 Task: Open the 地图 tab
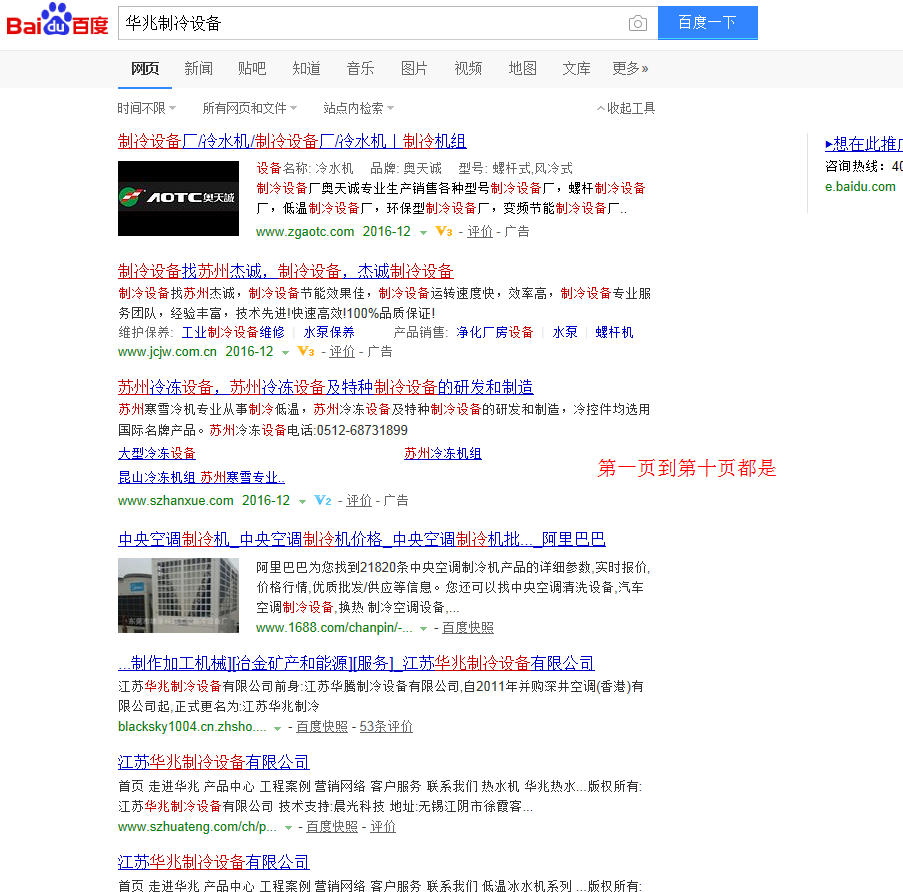point(522,69)
